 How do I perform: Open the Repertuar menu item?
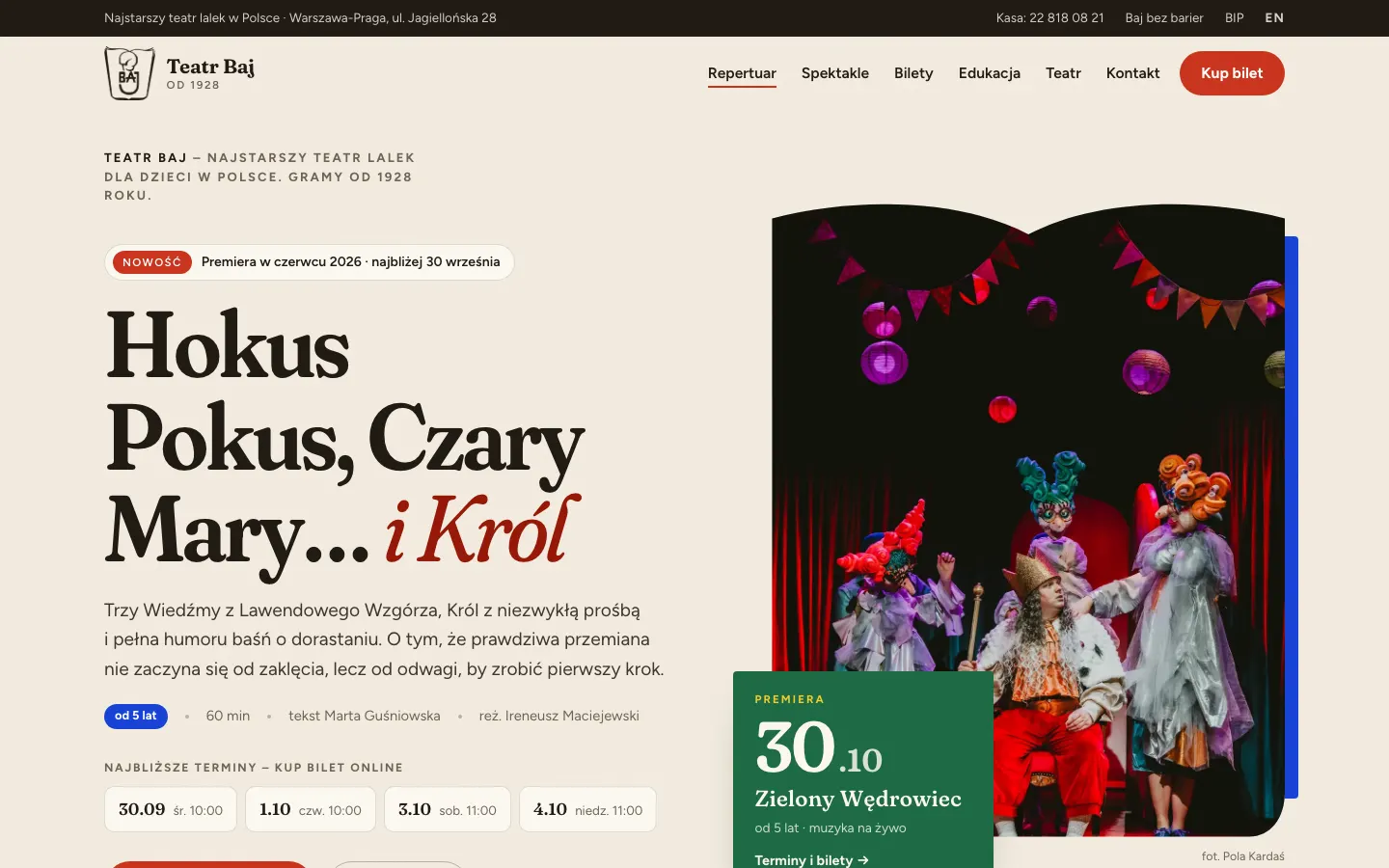tap(742, 73)
